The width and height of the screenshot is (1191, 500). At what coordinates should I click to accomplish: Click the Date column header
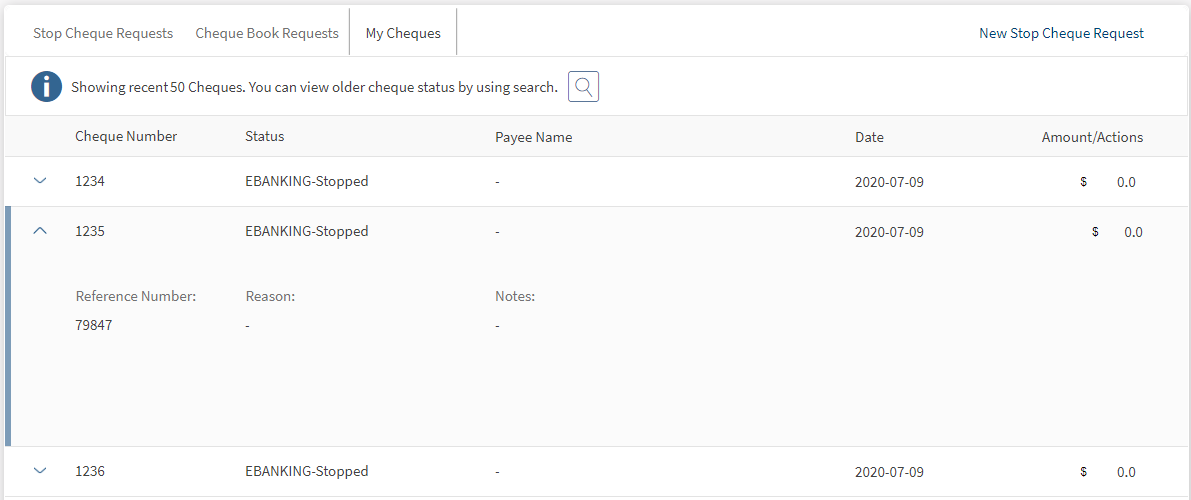(x=869, y=137)
